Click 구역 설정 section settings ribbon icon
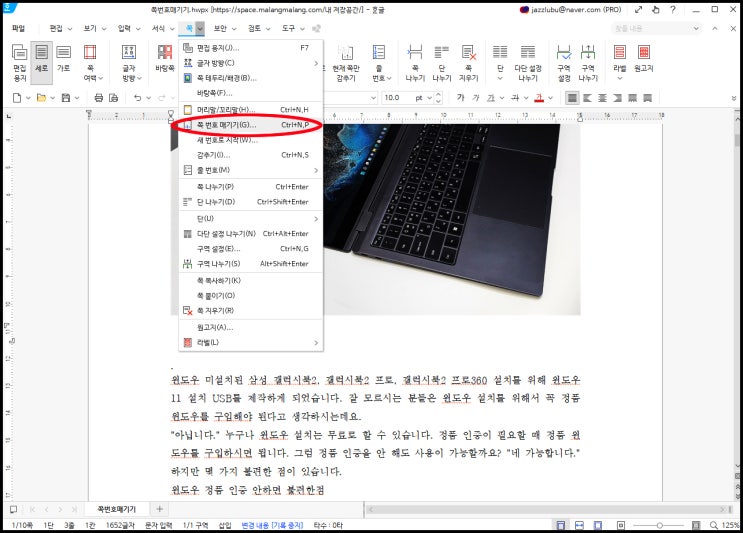The width and height of the screenshot is (743, 533). (x=564, y=63)
